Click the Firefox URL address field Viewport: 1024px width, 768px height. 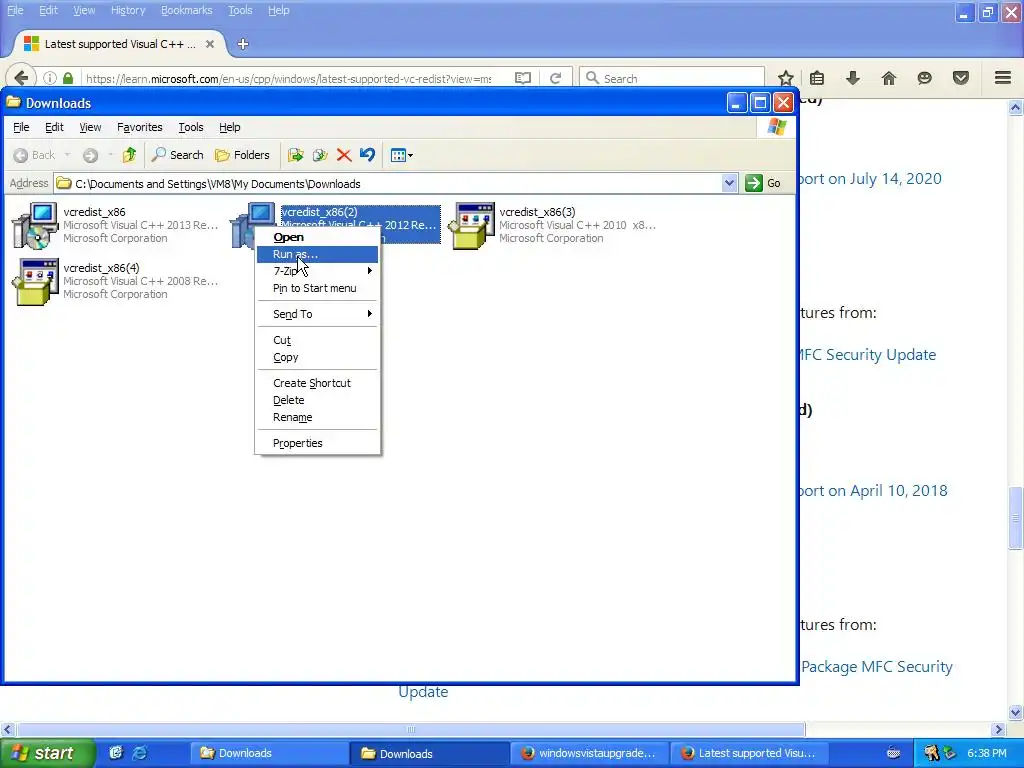point(288,78)
